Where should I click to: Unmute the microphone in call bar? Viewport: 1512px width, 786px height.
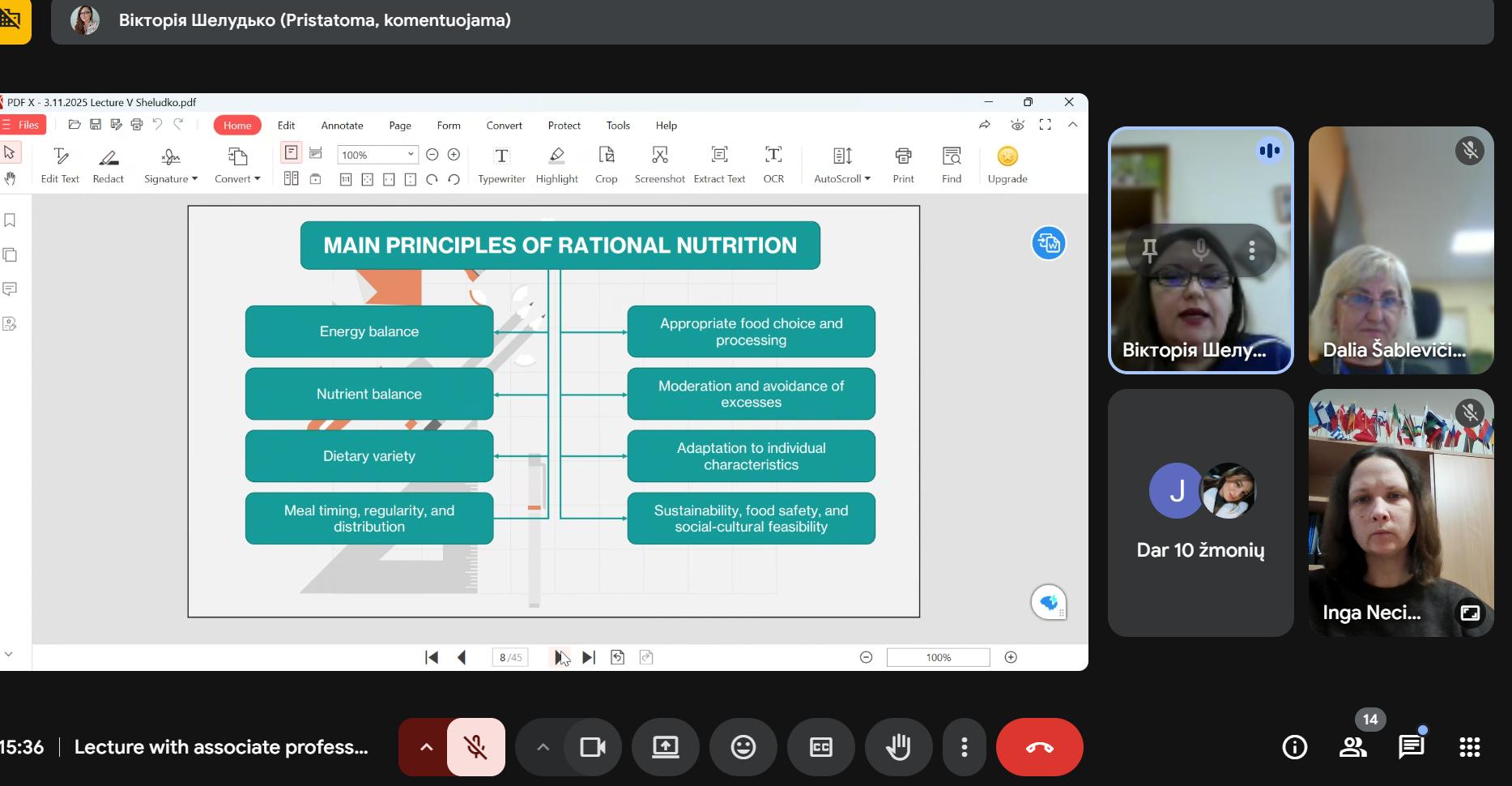click(x=476, y=747)
